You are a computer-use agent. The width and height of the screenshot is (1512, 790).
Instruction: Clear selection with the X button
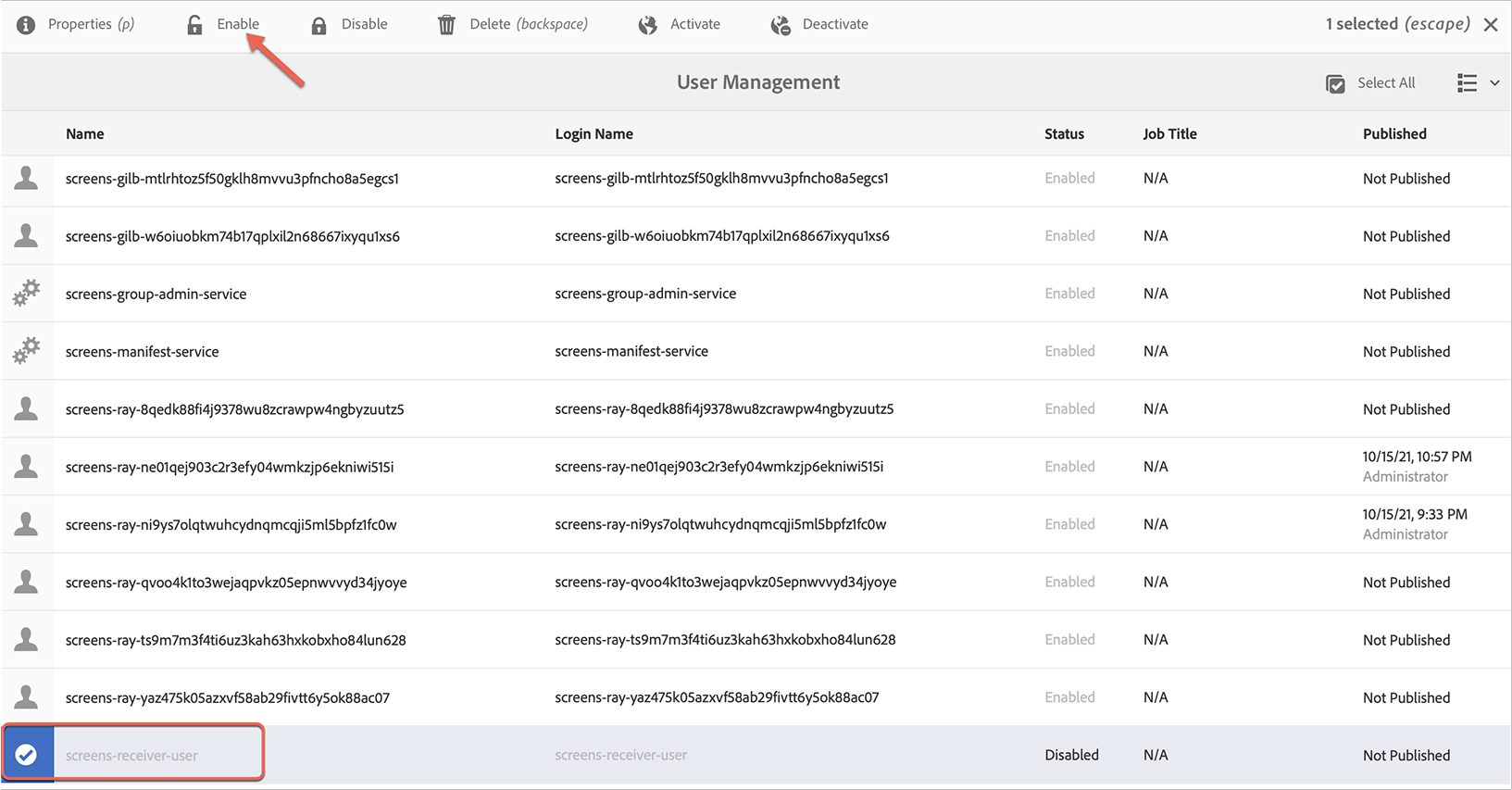pos(1491,25)
